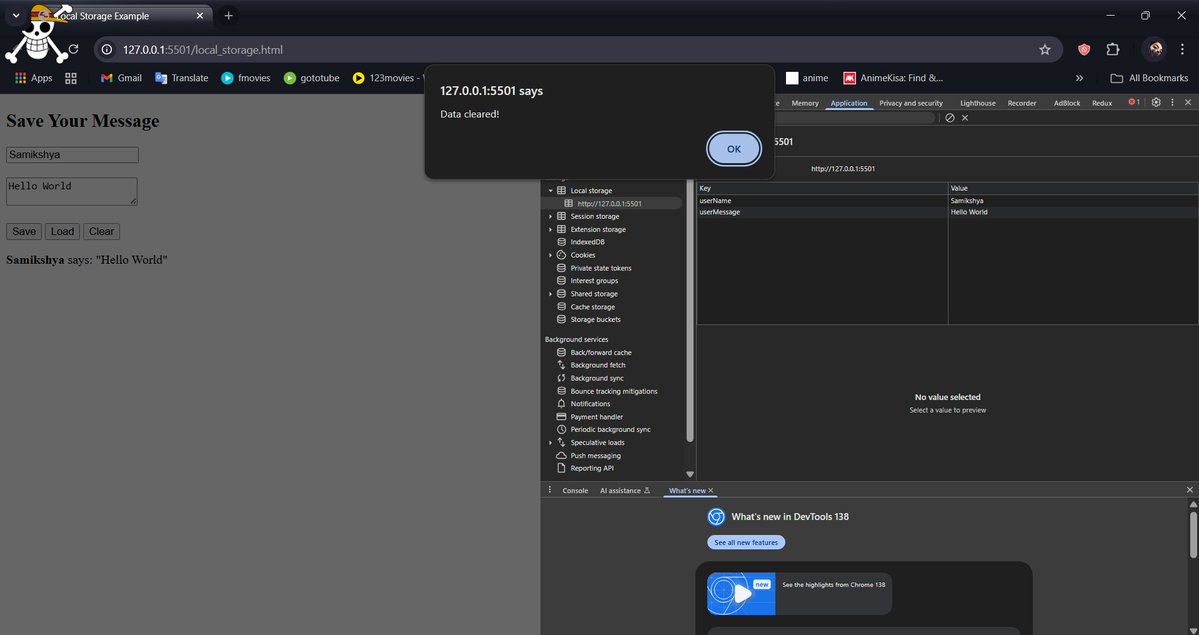The height and width of the screenshot is (635, 1199).
Task: Play the Chrome 138 highlights video thumbnail
Action: [741, 594]
